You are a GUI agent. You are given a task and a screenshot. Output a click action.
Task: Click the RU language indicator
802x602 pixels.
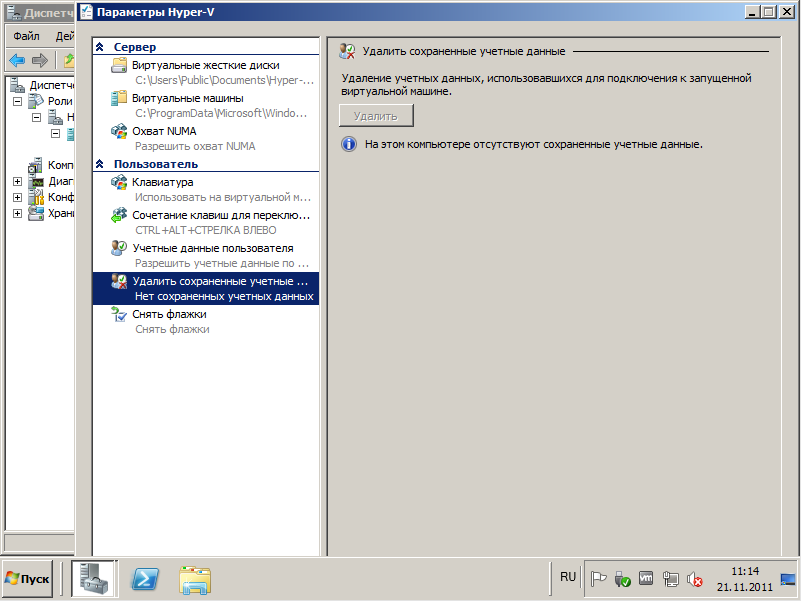(x=568, y=577)
